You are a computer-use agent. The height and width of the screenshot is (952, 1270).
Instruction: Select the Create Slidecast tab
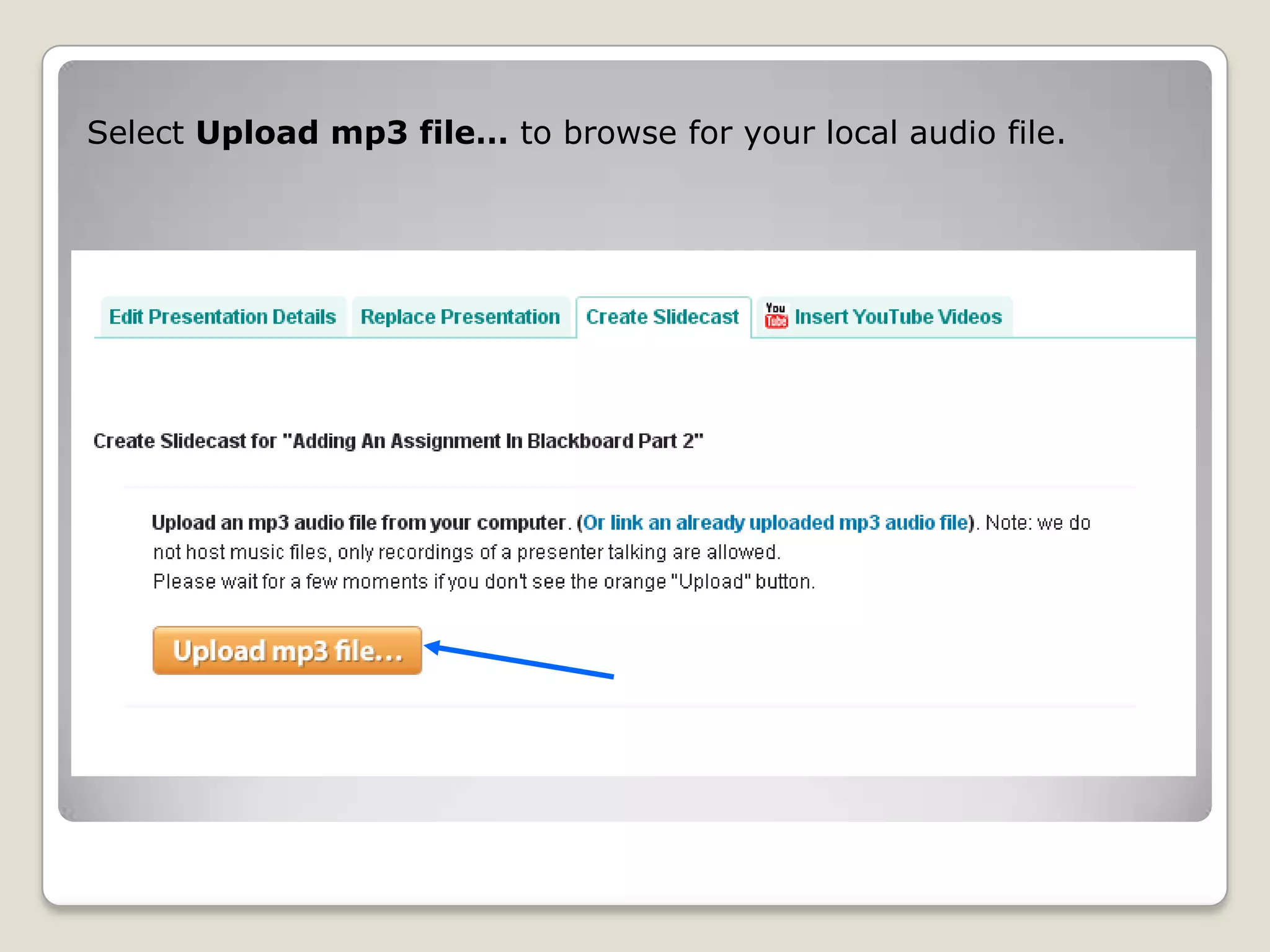point(663,317)
